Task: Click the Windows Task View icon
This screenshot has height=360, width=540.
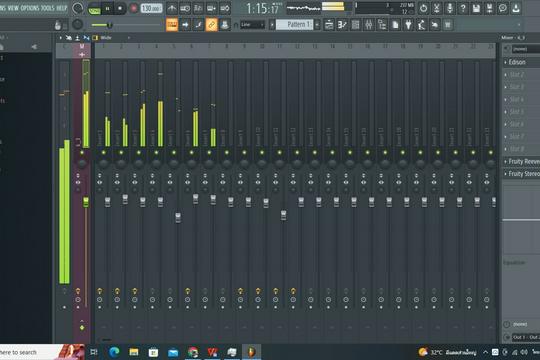Action: pos(94,352)
